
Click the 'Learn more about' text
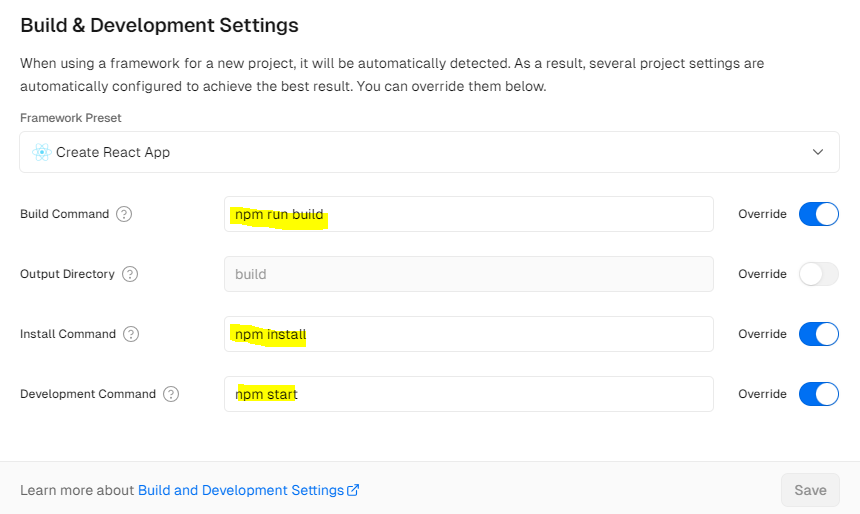pos(77,490)
